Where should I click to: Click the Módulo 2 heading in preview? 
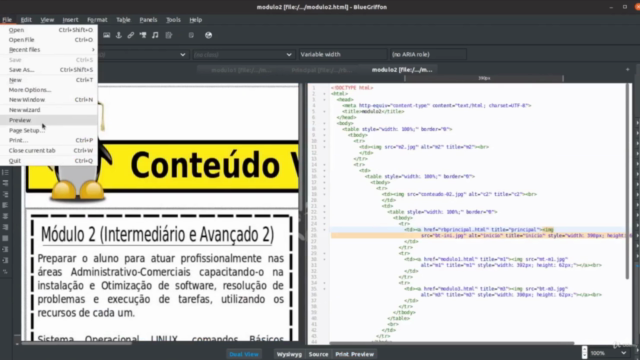point(158,234)
